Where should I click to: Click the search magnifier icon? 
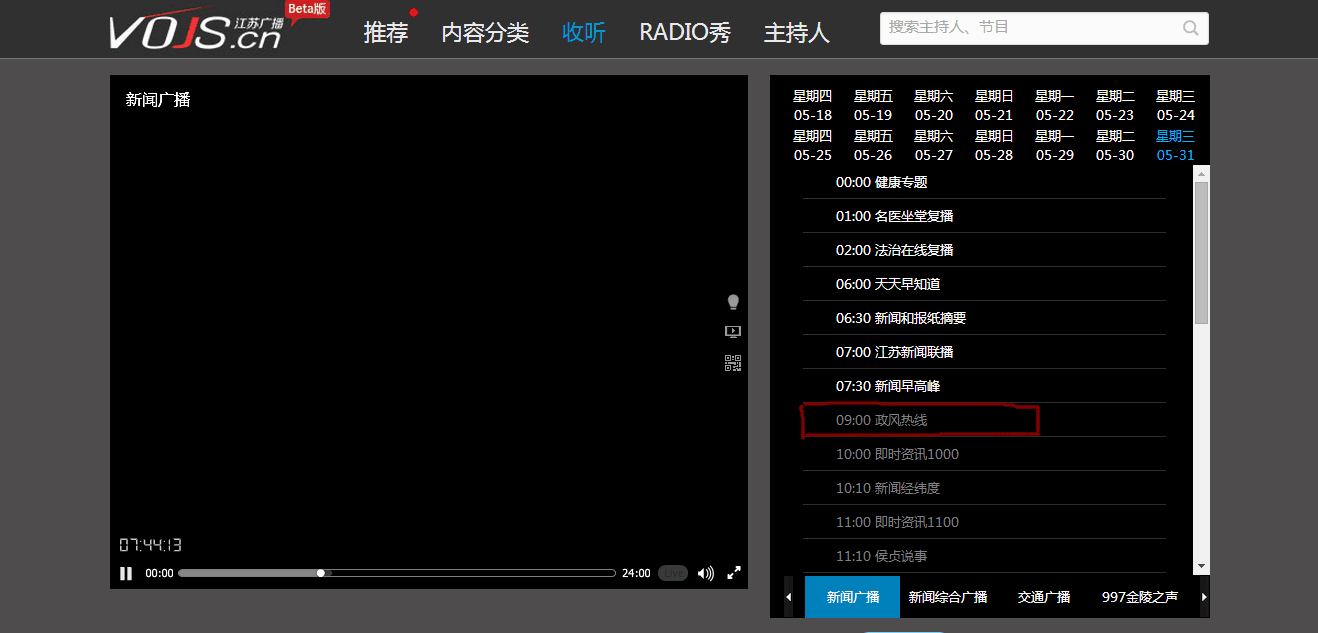click(x=1190, y=28)
